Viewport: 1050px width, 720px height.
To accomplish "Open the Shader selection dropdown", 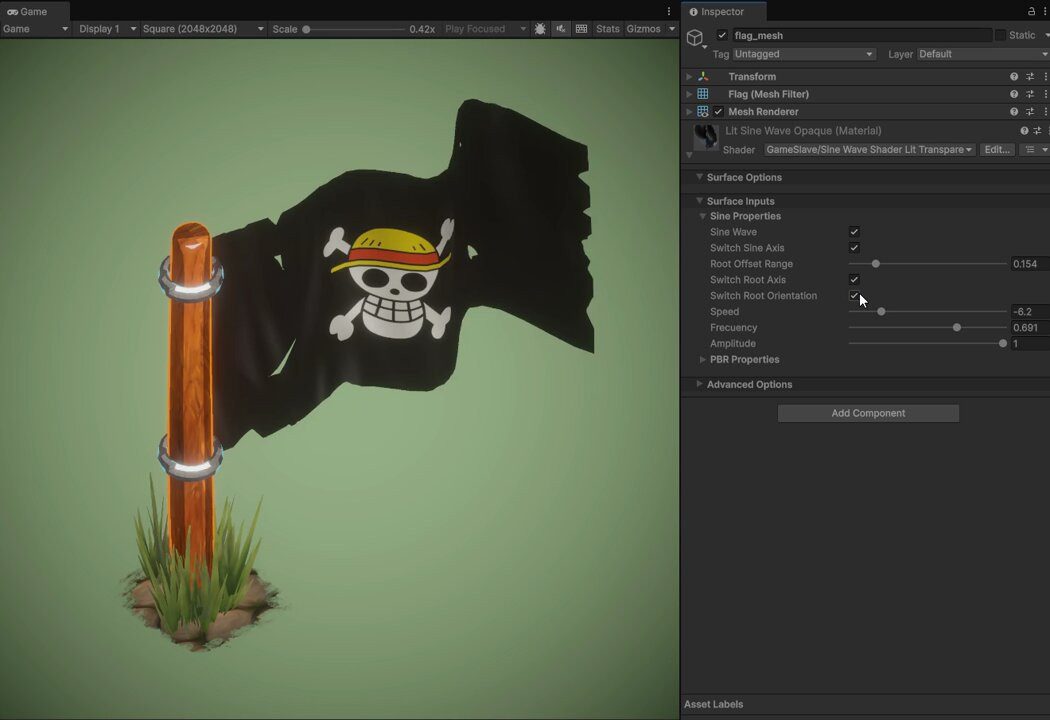I will [x=869, y=149].
